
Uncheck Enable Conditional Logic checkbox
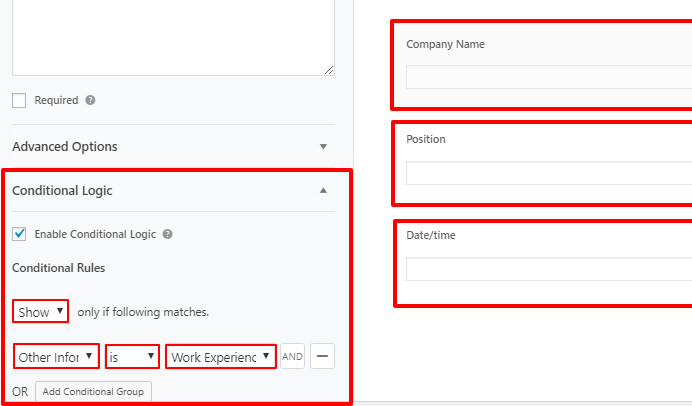(20, 234)
